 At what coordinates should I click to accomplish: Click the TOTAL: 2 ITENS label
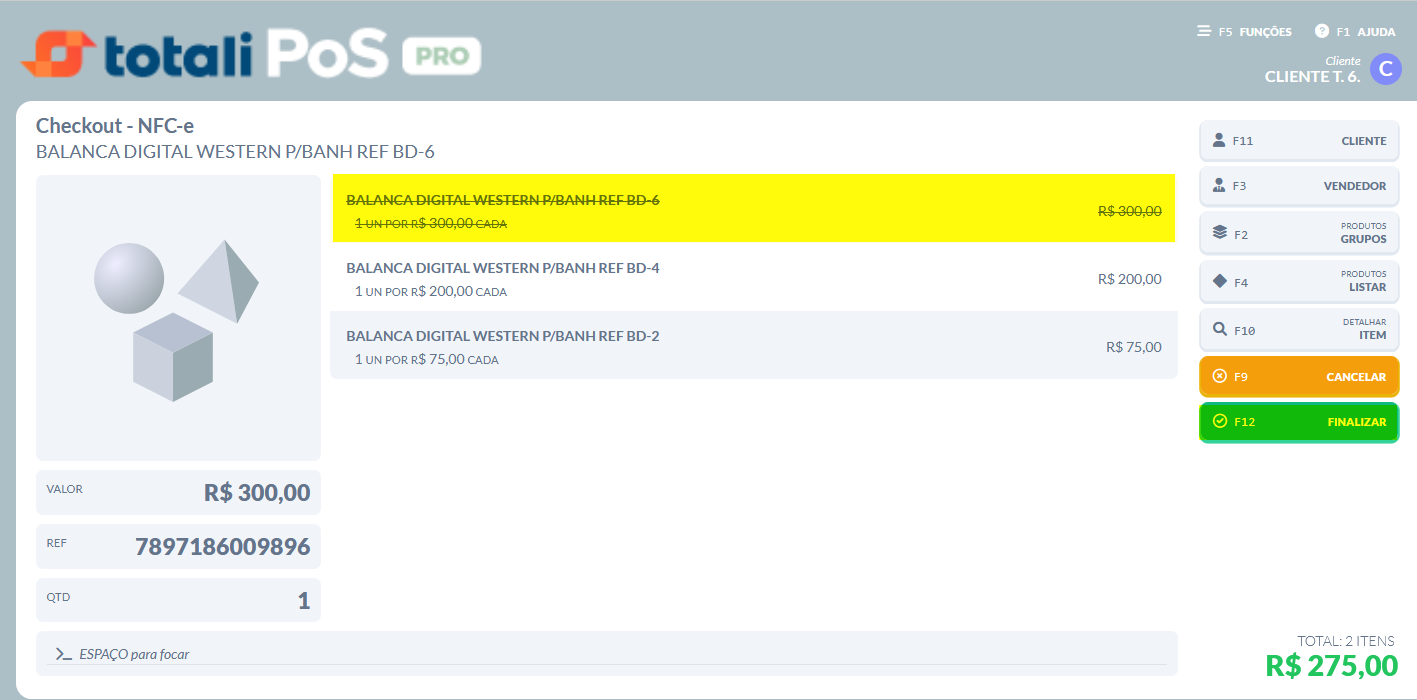tap(1345, 641)
